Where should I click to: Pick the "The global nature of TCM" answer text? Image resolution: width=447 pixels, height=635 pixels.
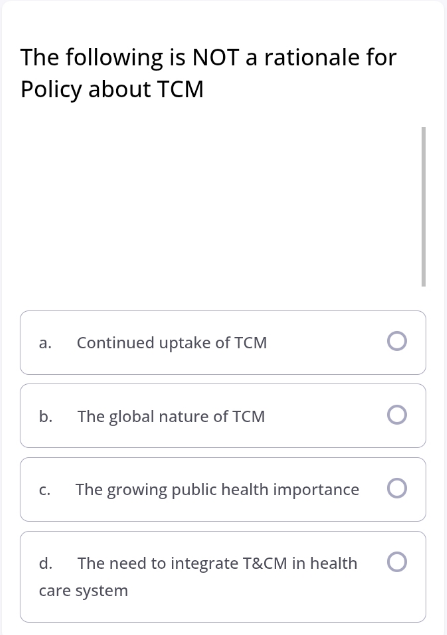171,416
